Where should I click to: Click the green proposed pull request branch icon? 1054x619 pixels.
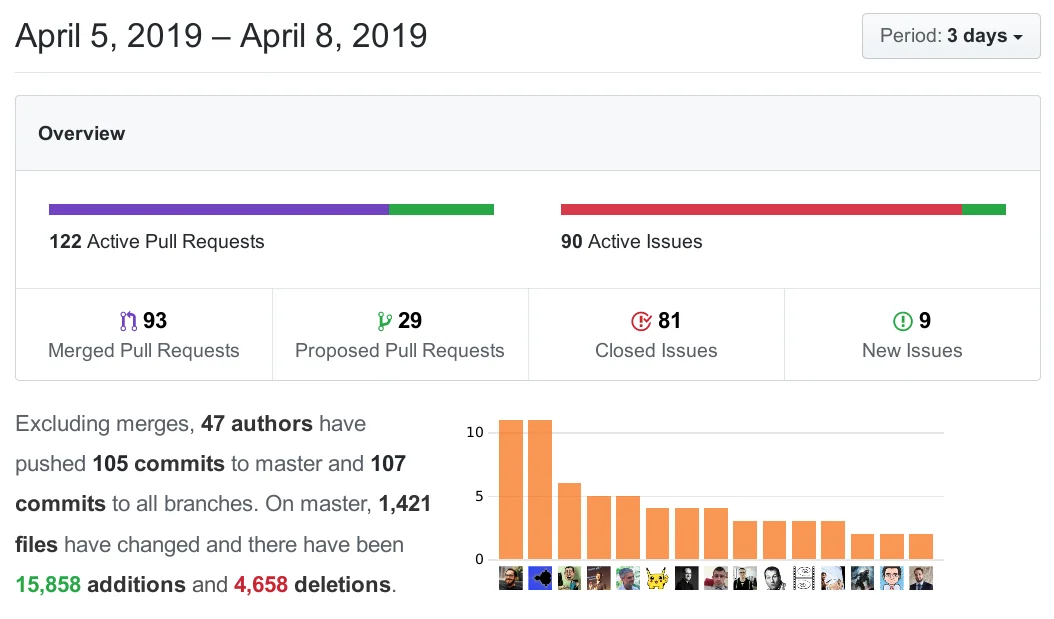click(x=382, y=321)
